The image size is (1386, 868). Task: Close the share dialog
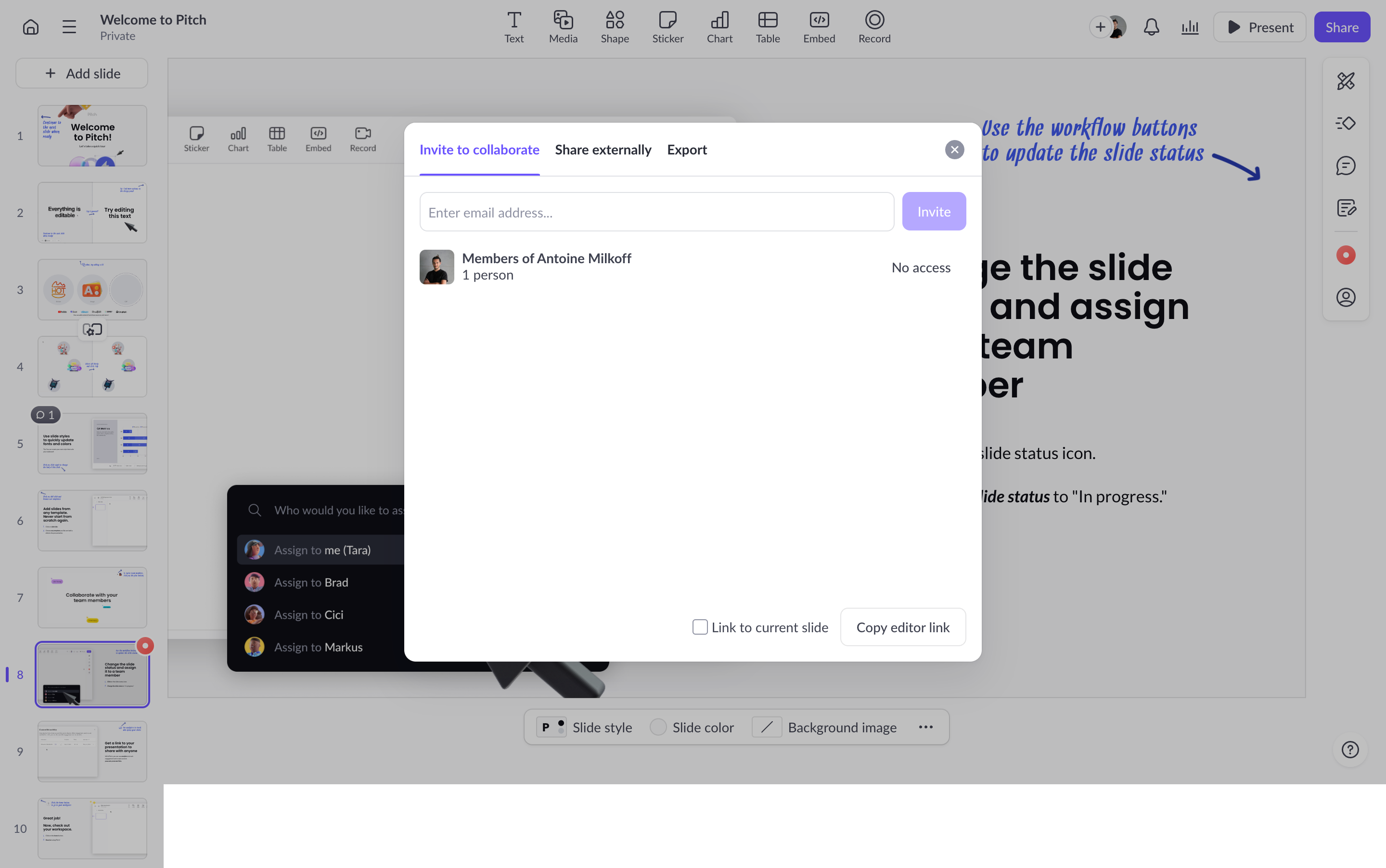click(954, 150)
